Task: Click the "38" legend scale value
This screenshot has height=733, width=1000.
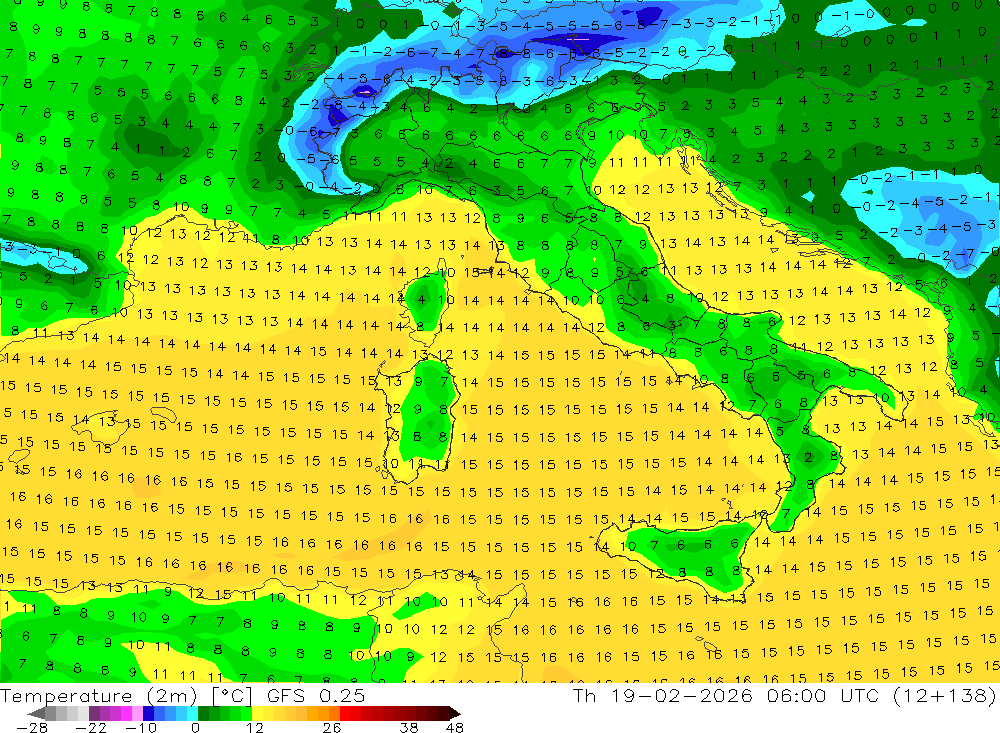Action: pyautogui.click(x=409, y=727)
